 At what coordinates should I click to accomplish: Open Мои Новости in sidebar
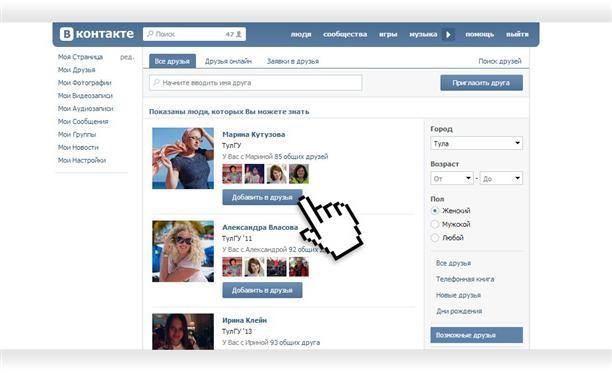(x=78, y=147)
